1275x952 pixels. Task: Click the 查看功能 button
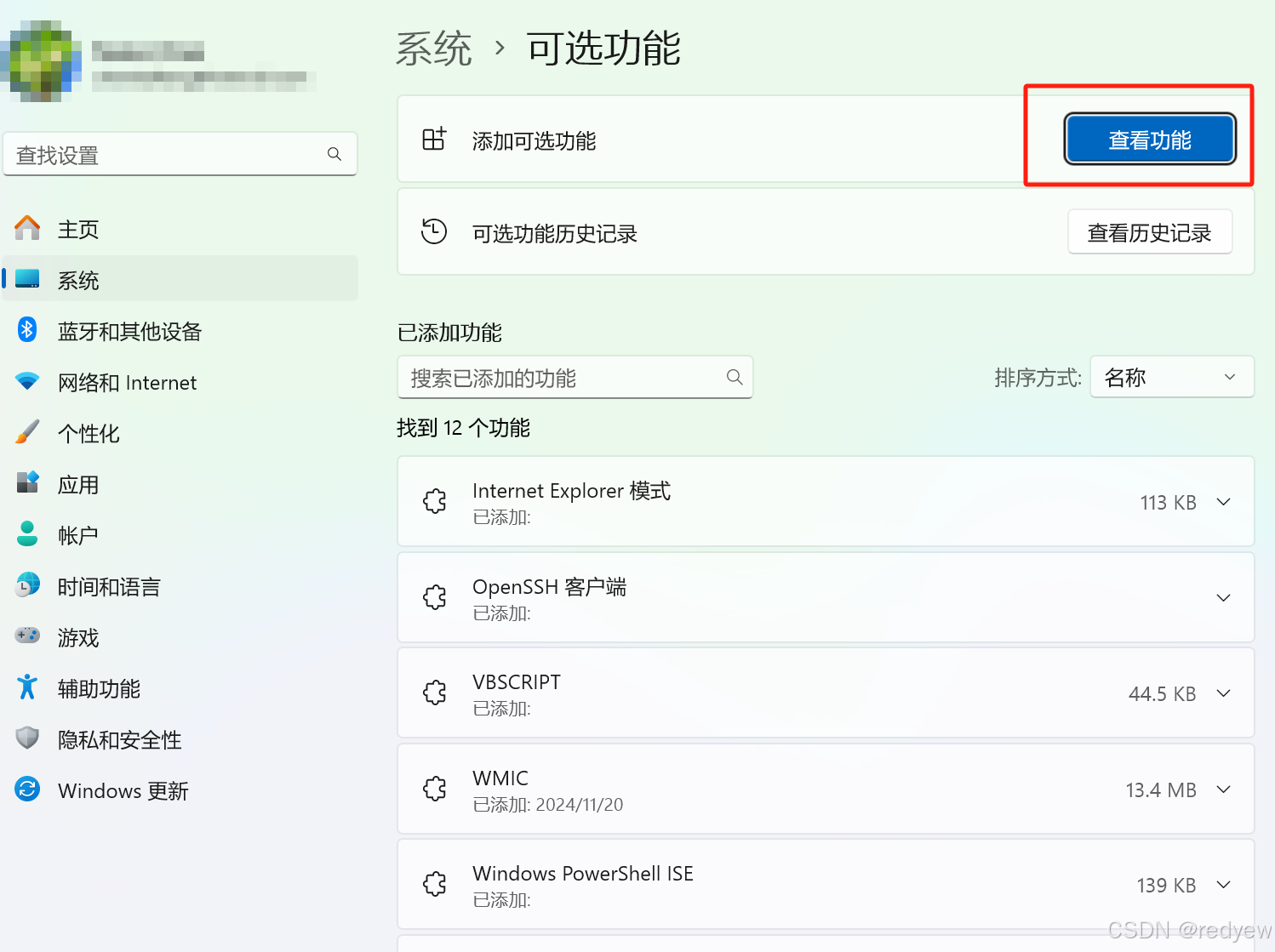coord(1150,139)
